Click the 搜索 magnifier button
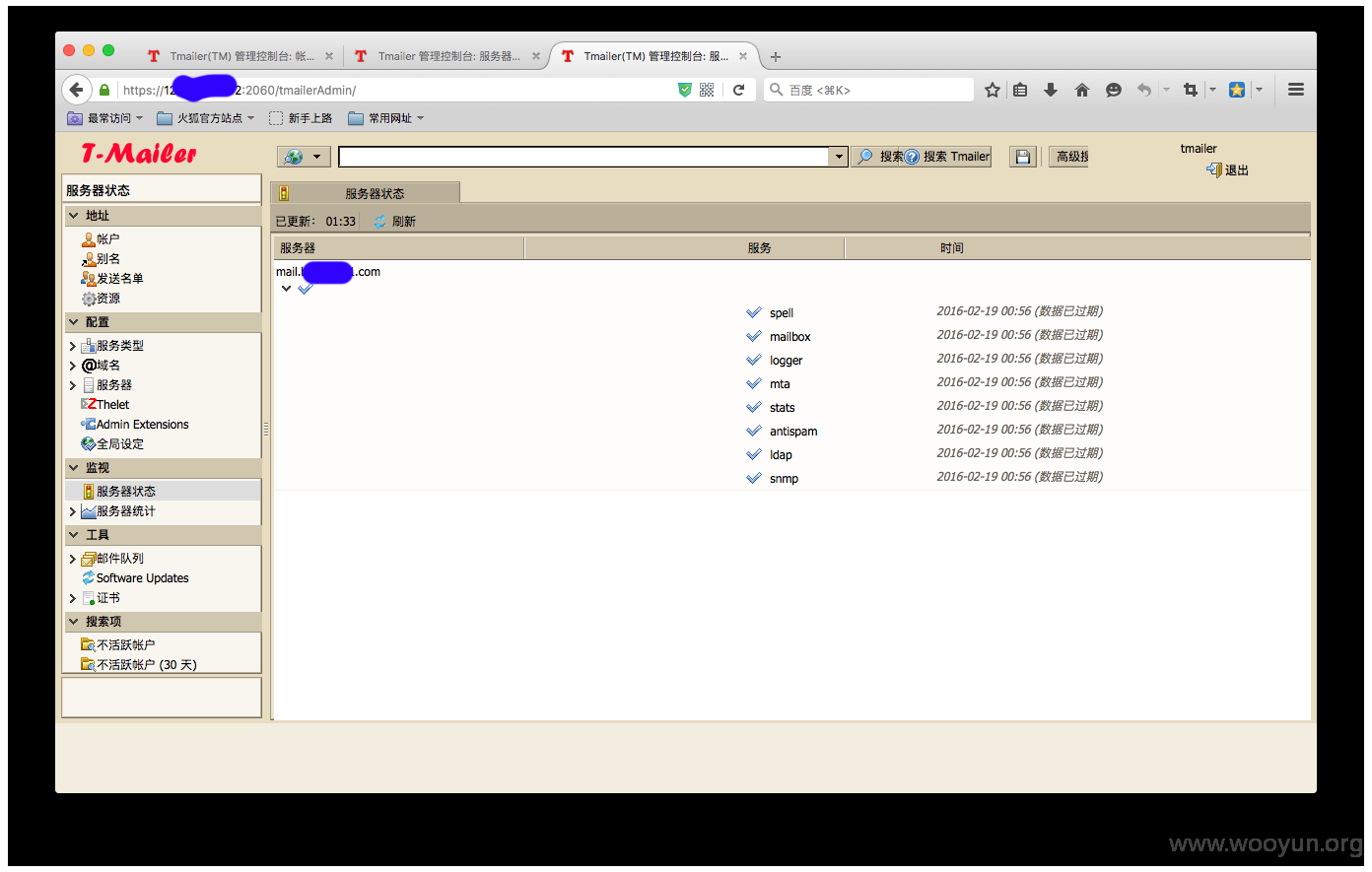This screenshot has width=1372, height=872. 879,157
